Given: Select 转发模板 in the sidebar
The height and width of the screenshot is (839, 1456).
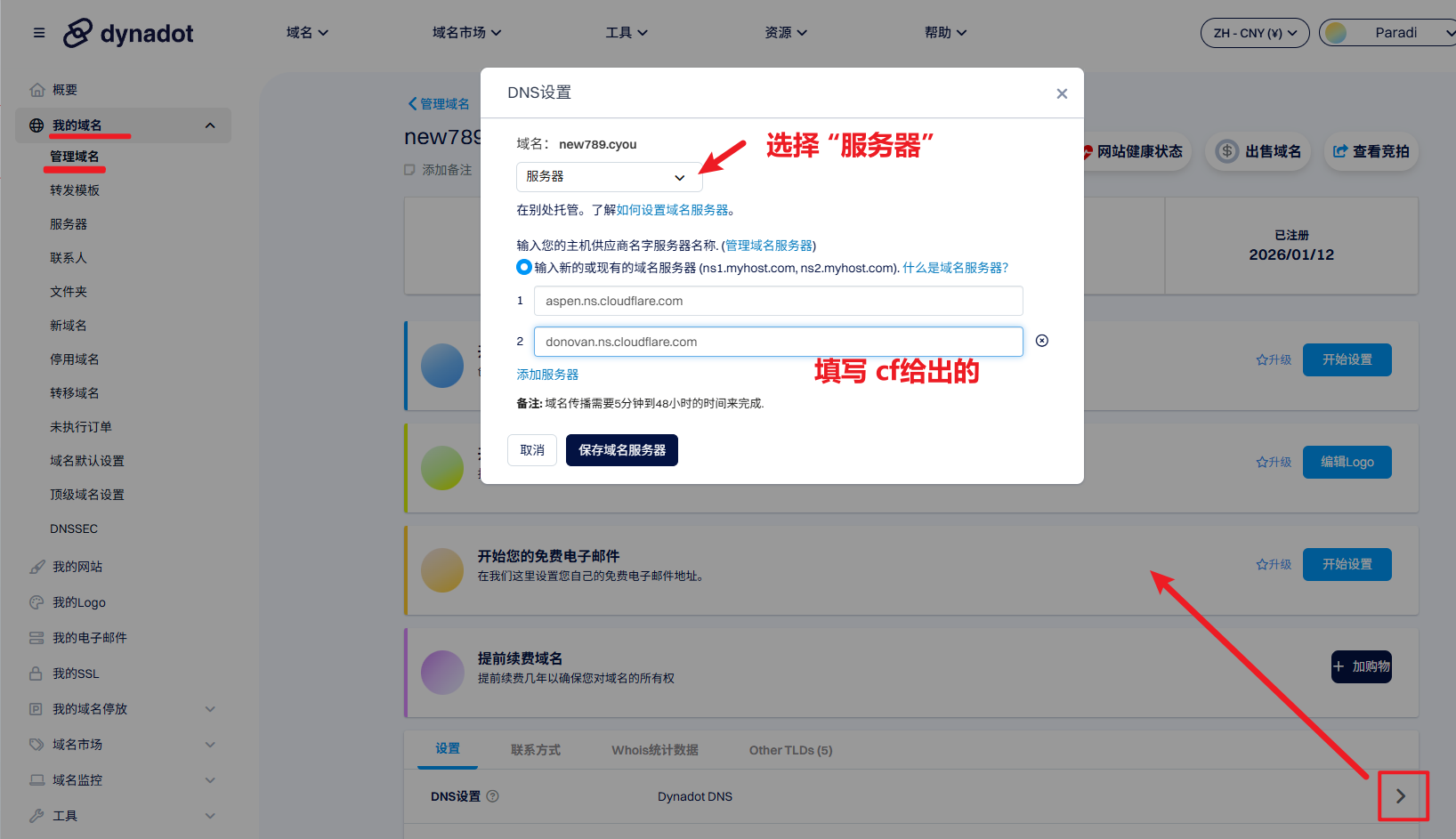Looking at the screenshot, I should coord(75,190).
